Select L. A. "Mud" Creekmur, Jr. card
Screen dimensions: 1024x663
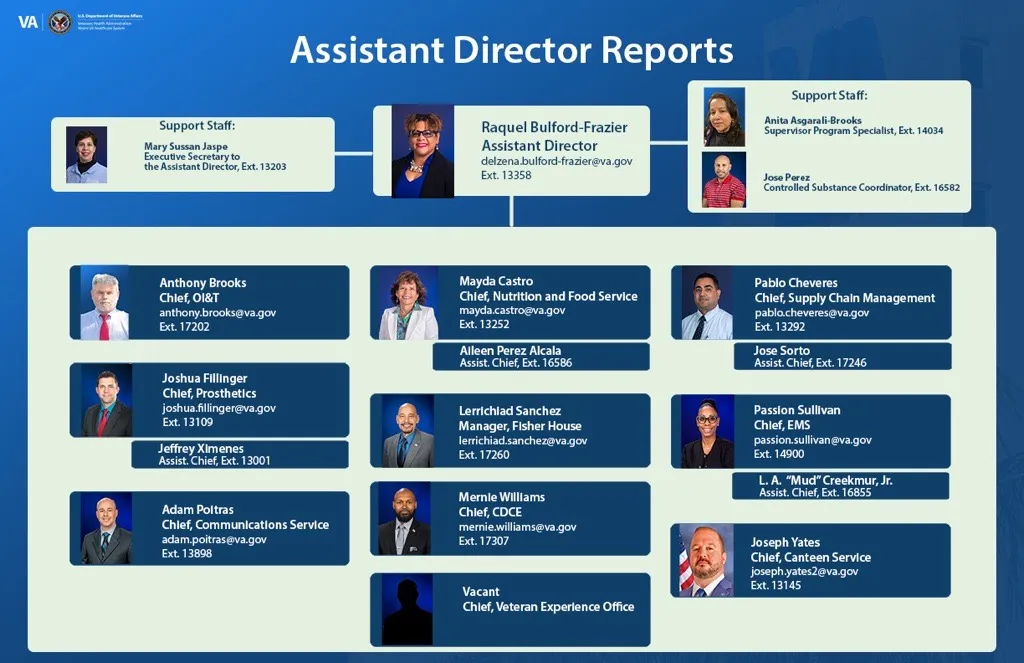click(840, 486)
